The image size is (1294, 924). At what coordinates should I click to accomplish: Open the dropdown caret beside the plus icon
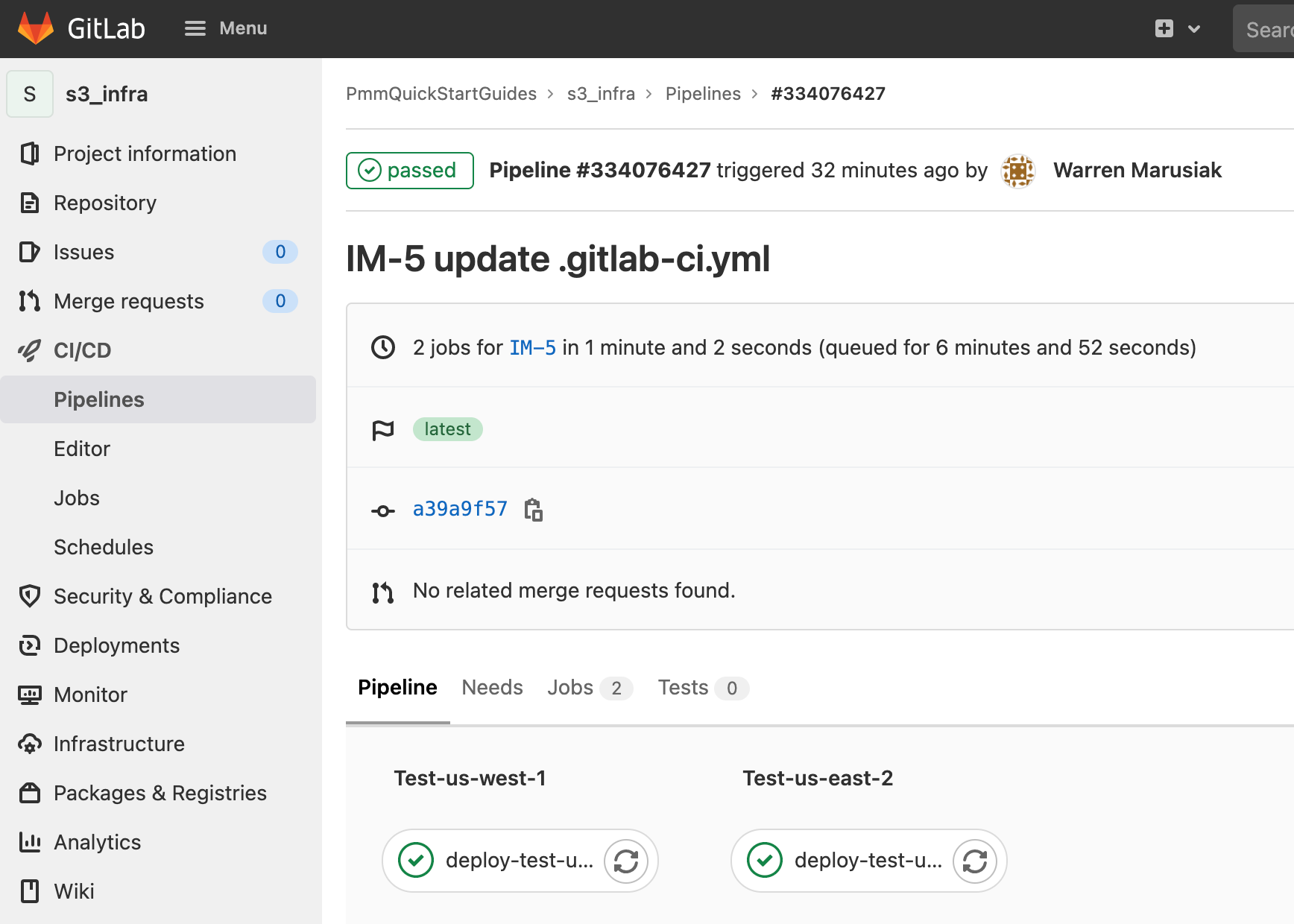(x=1194, y=28)
